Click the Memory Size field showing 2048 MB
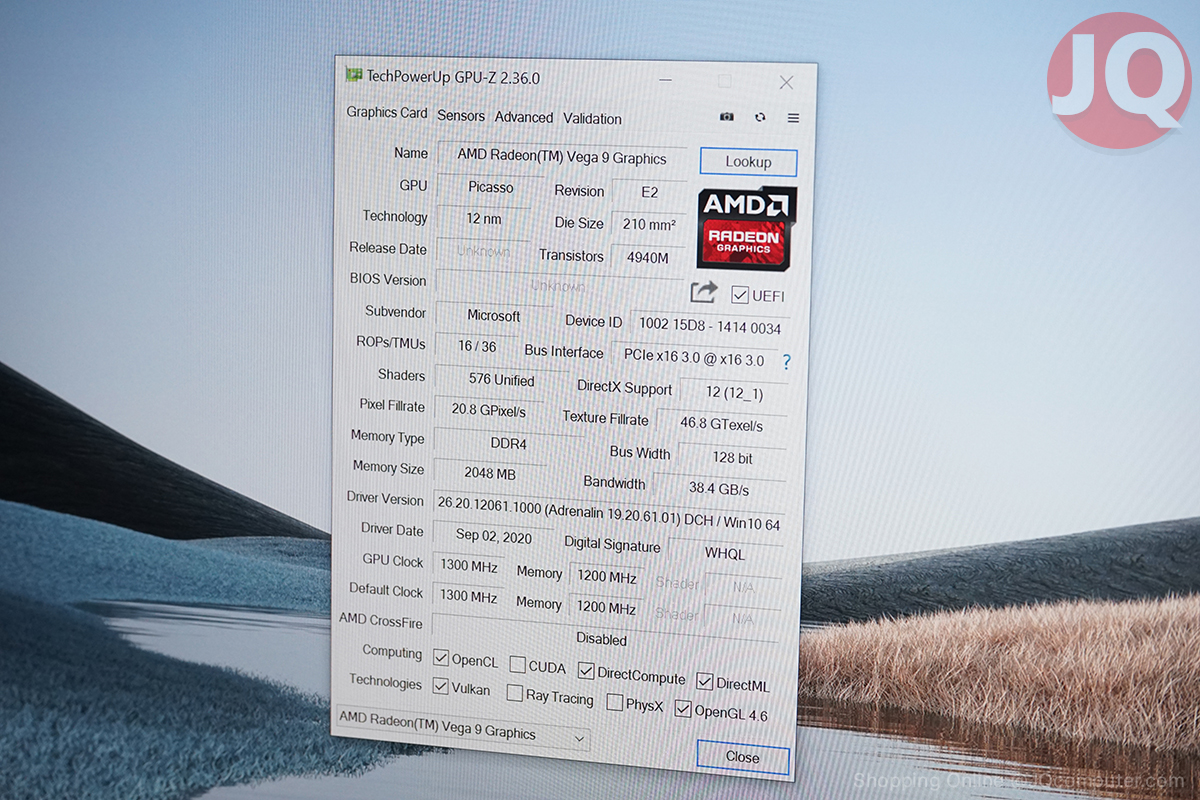 click(x=490, y=474)
